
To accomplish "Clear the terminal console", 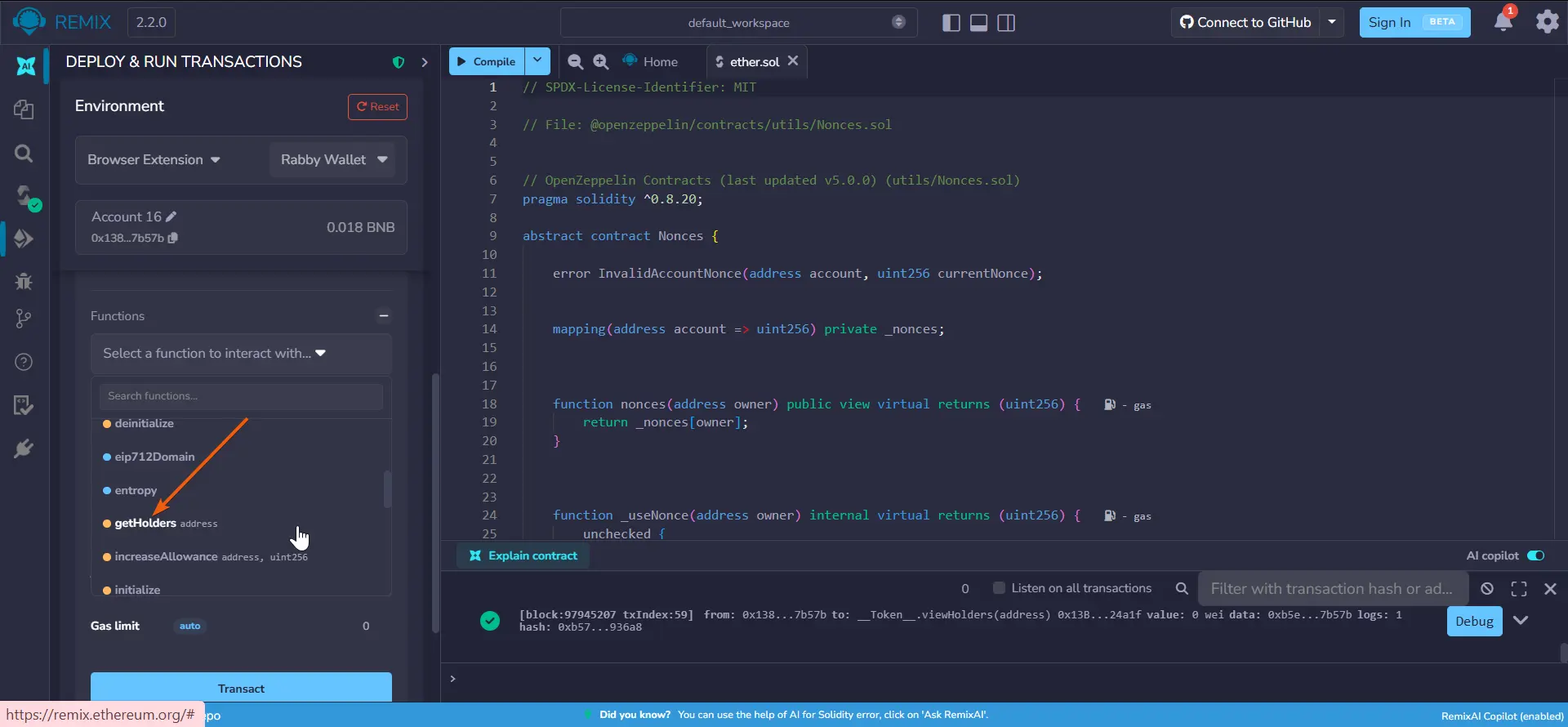I will click(1487, 589).
